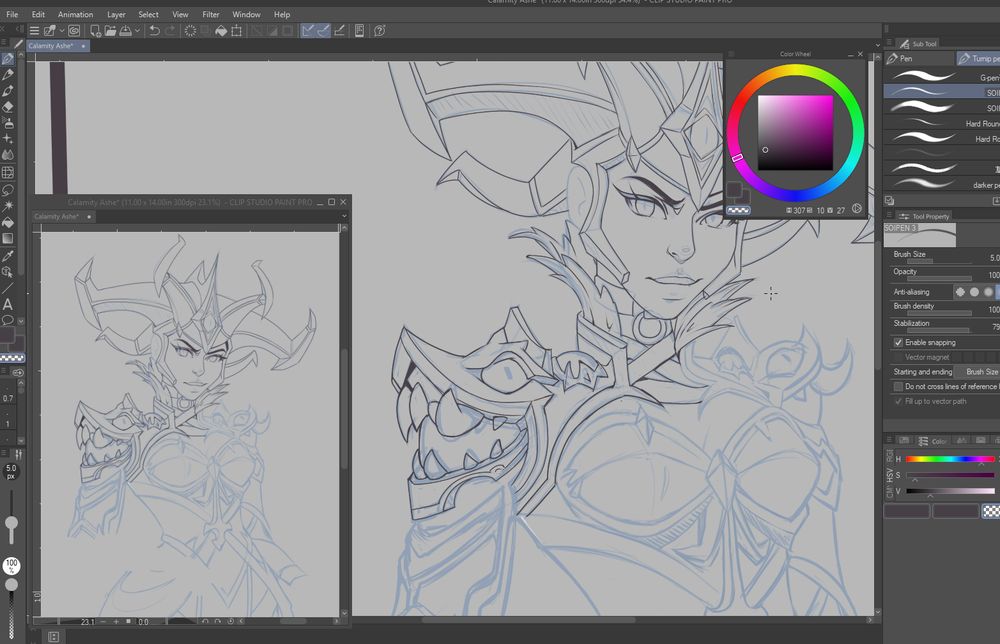Toggle Snap to Special Ruler in command bar
Image resolution: width=1000 pixels, height=644 pixels.
click(323, 31)
